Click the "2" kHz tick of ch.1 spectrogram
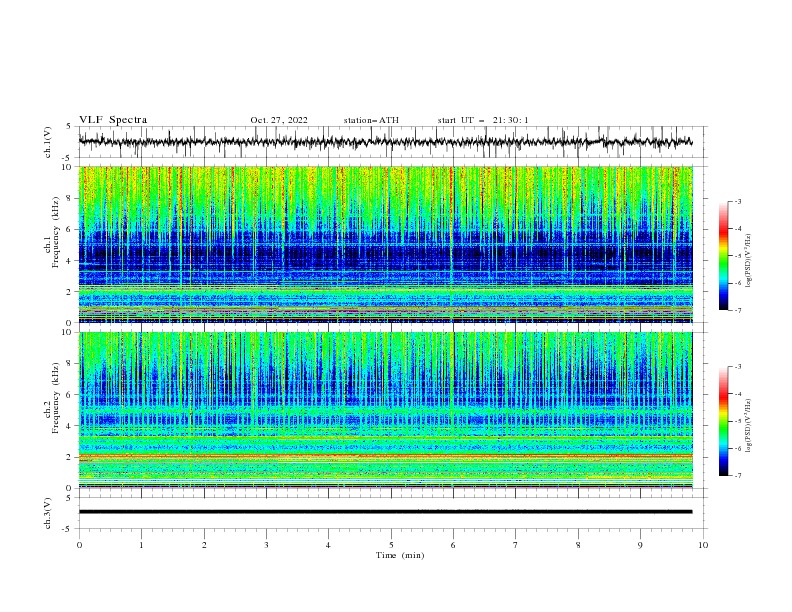 coord(70,292)
